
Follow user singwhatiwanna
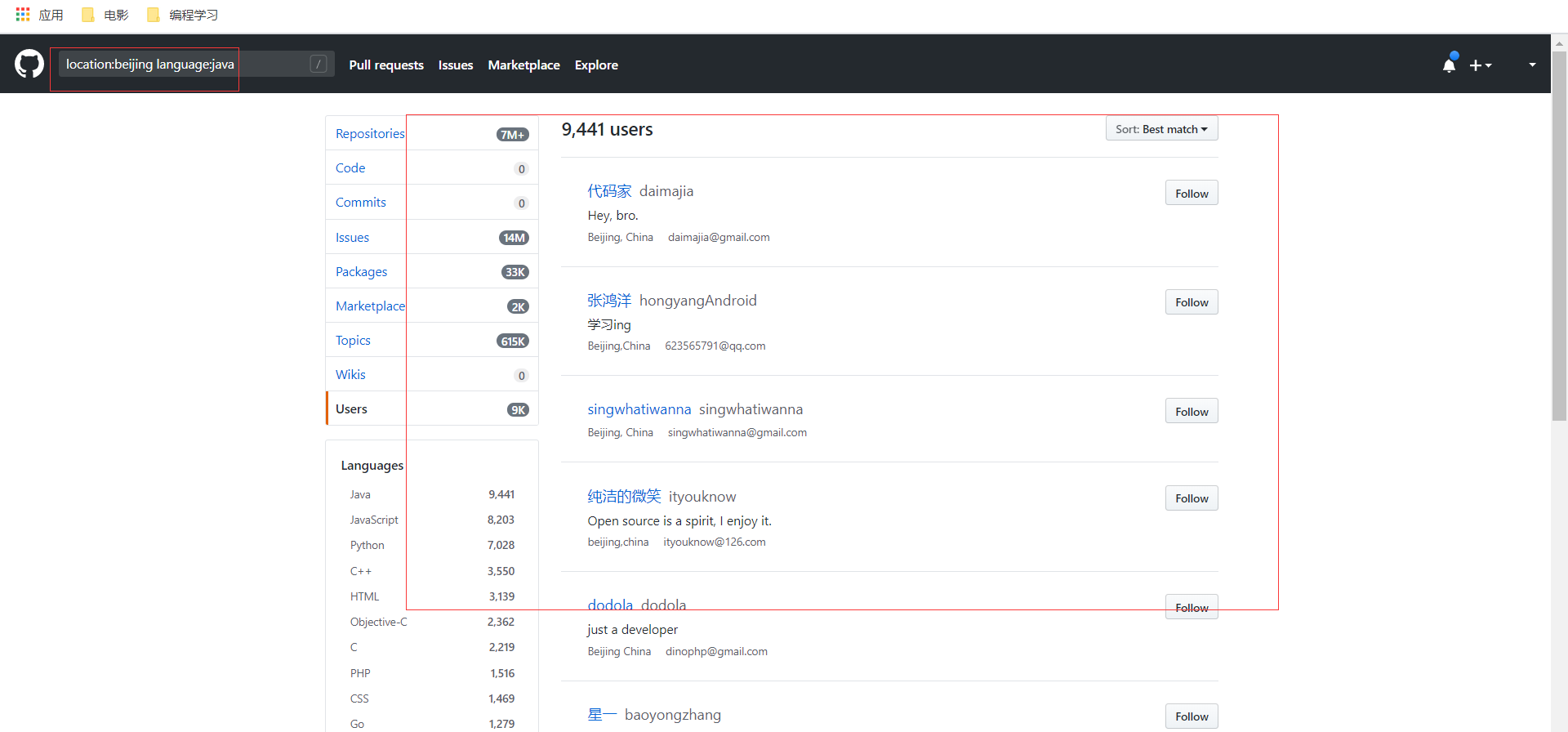(x=1192, y=411)
